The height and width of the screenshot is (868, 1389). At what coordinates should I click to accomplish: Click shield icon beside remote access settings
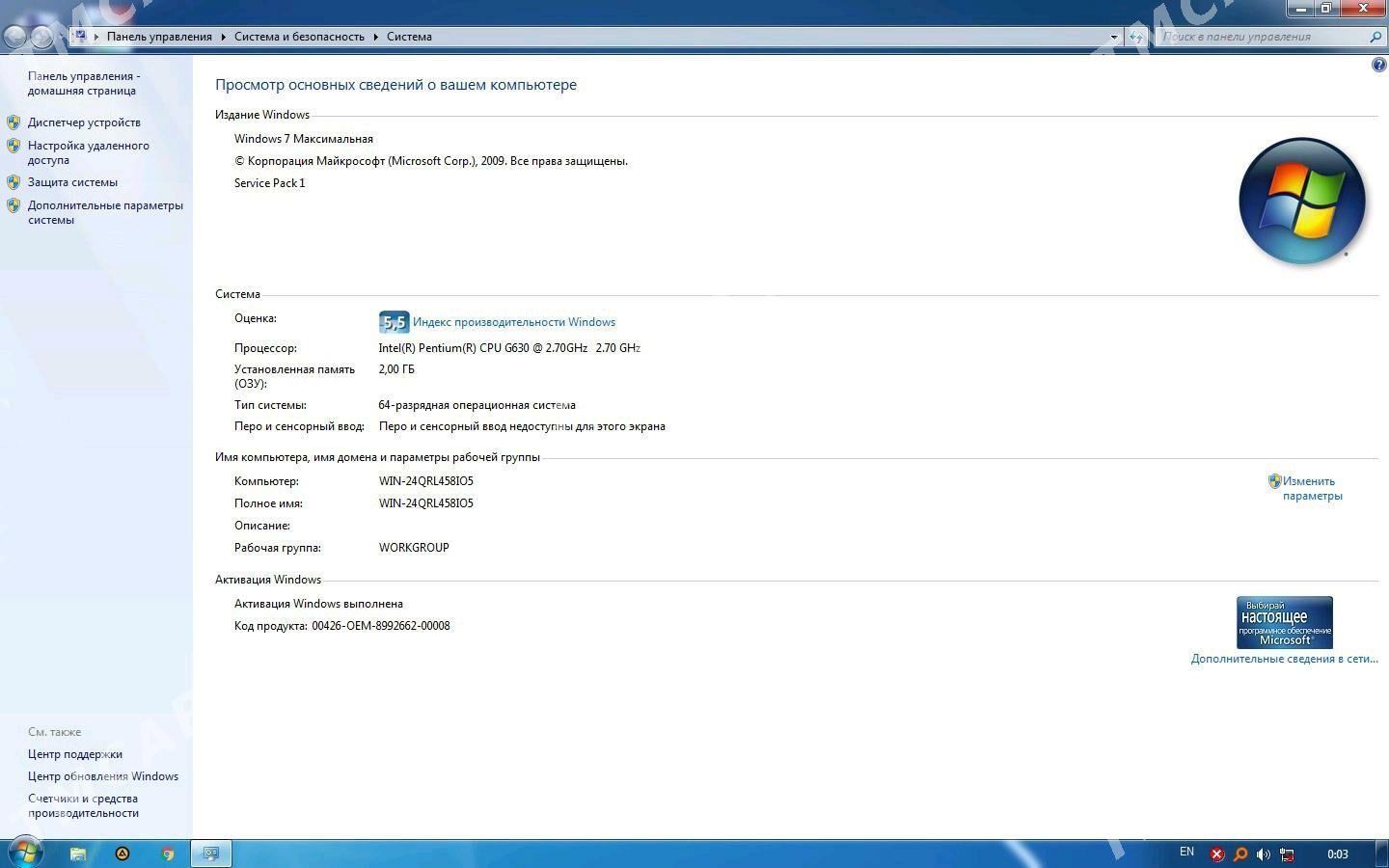tap(14, 146)
